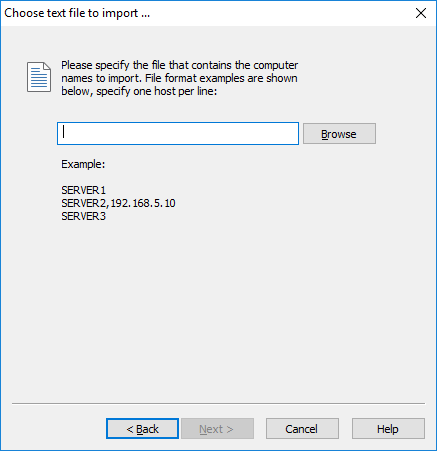
Task: Click the 'Choose text file to import' title
Action: (x=77, y=13)
